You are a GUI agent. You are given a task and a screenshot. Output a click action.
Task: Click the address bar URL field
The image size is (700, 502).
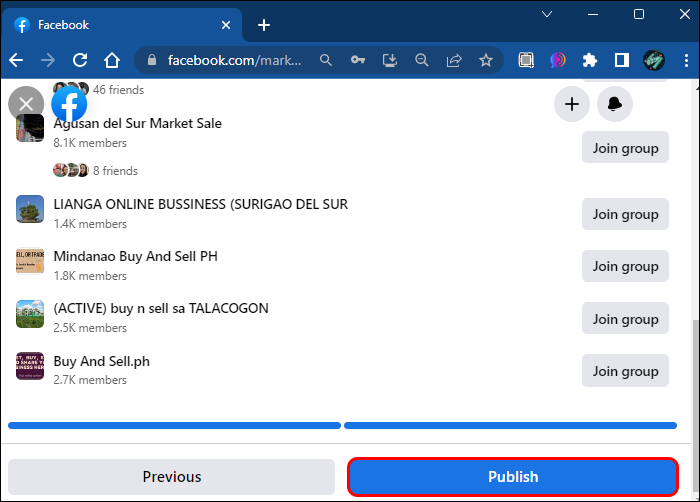pos(235,60)
